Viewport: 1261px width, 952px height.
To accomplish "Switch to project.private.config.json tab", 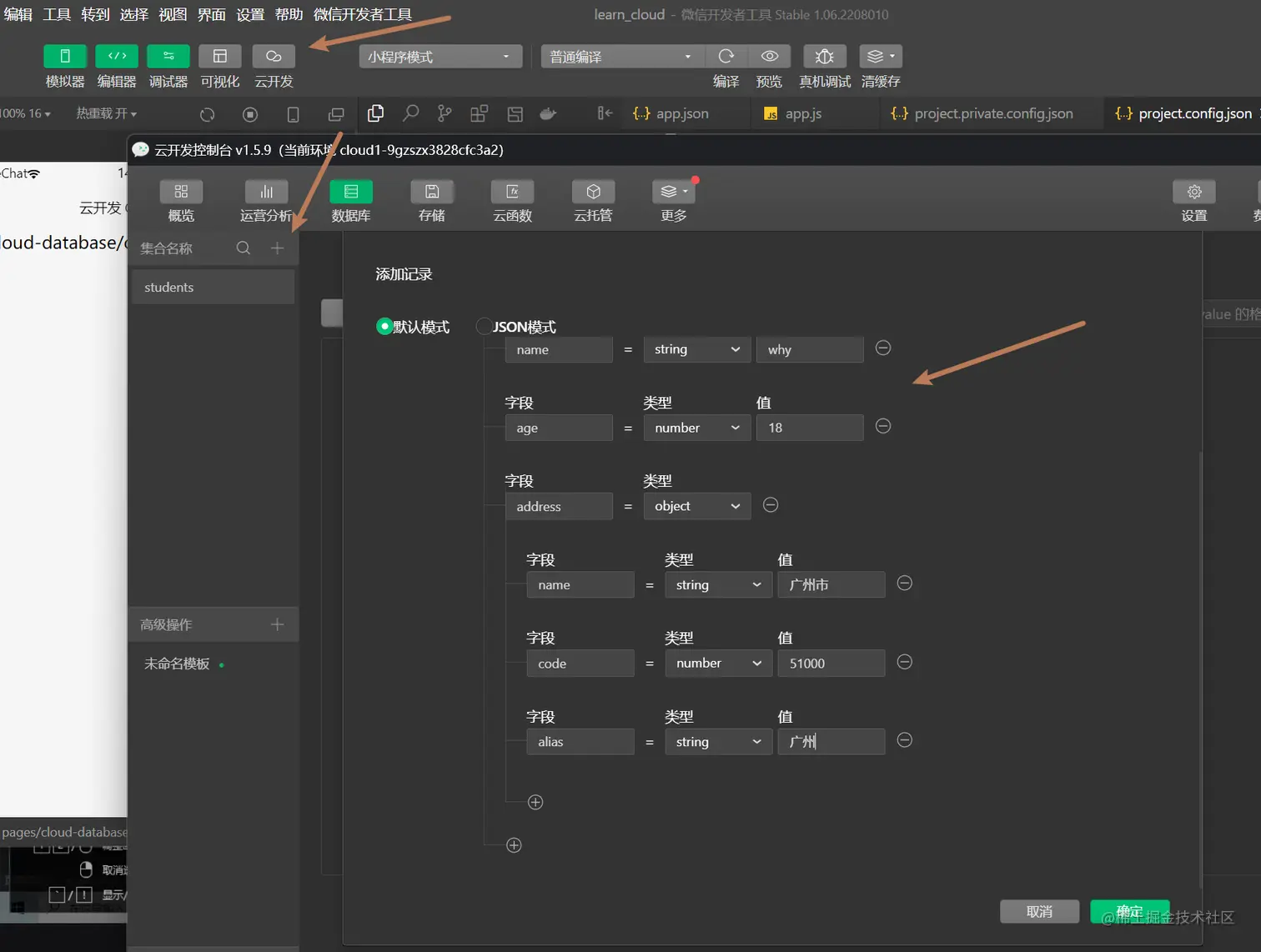I will click(x=982, y=113).
